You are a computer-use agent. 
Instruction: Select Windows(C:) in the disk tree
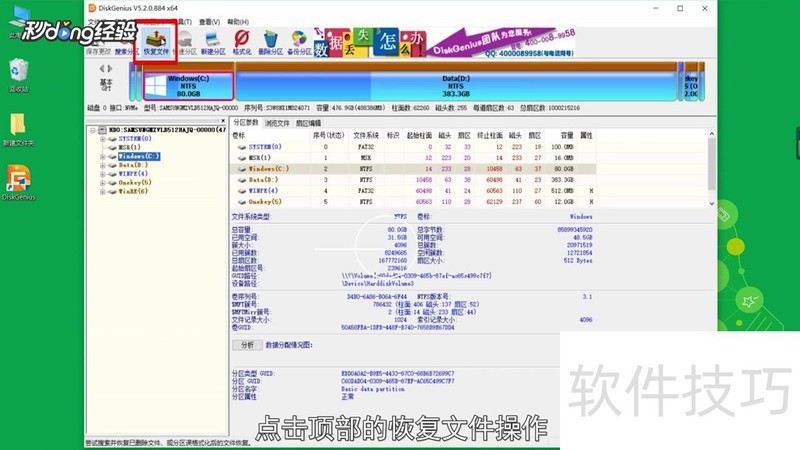[139, 156]
